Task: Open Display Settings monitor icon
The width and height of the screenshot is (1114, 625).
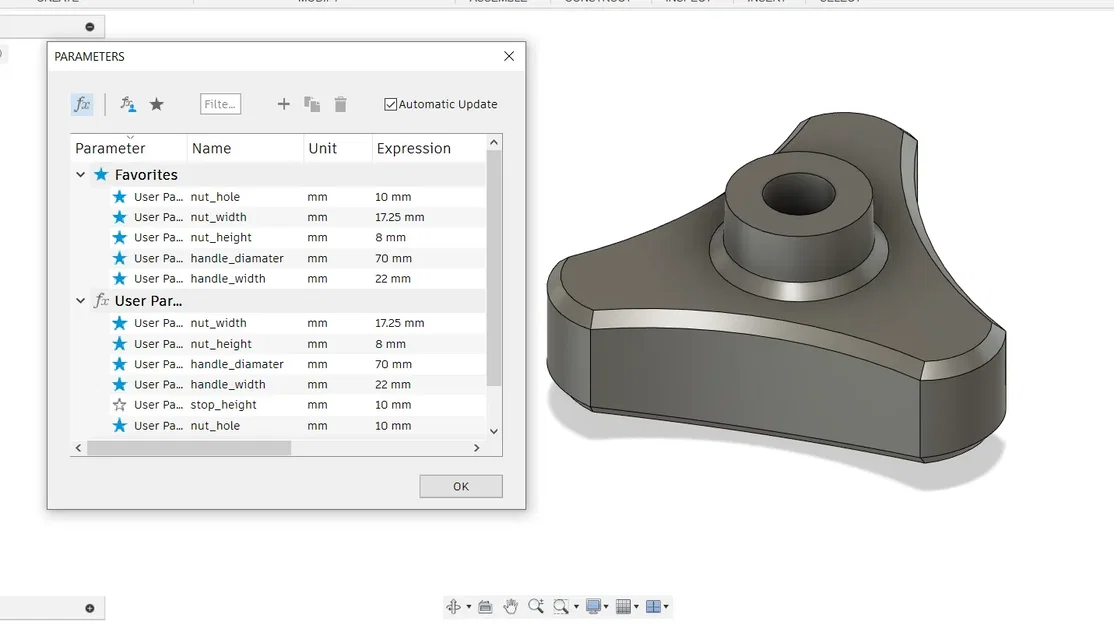Action: click(593, 606)
